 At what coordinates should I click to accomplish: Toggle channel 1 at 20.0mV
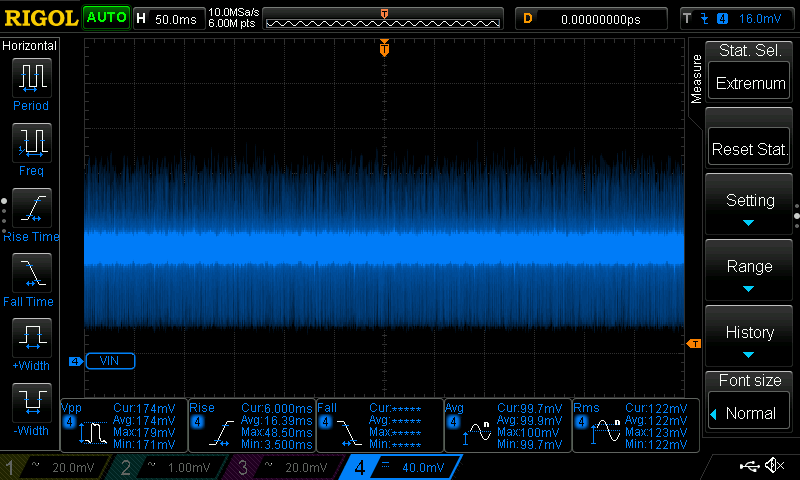(54, 467)
